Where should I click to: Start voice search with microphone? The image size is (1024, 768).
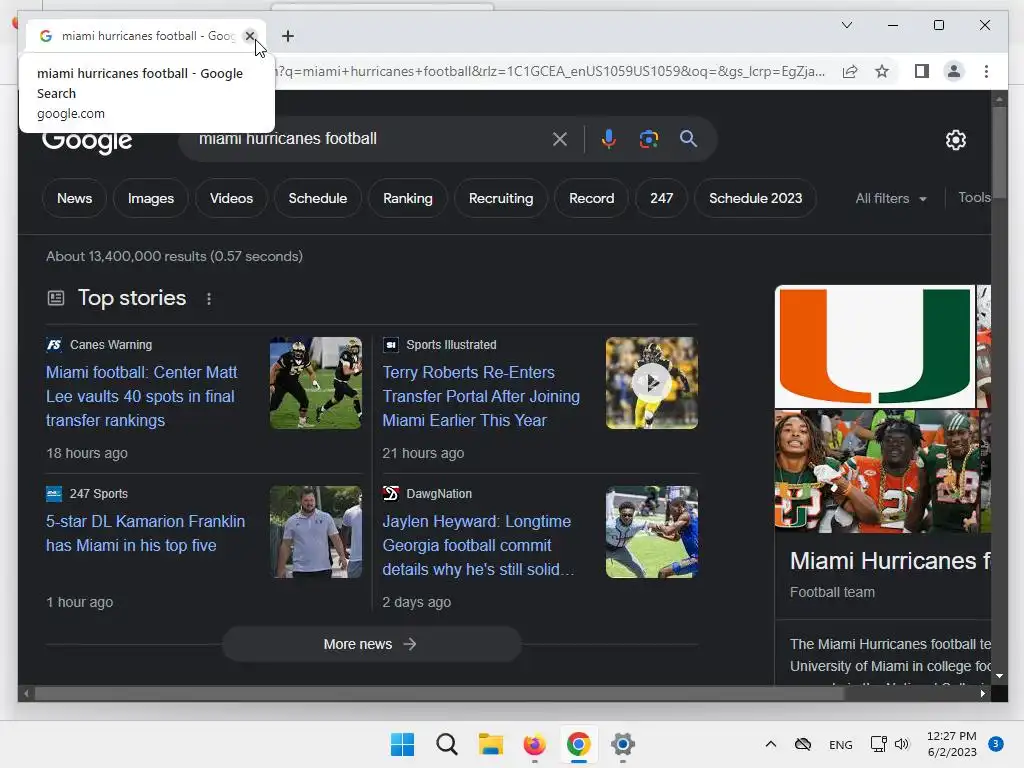(x=609, y=139)
